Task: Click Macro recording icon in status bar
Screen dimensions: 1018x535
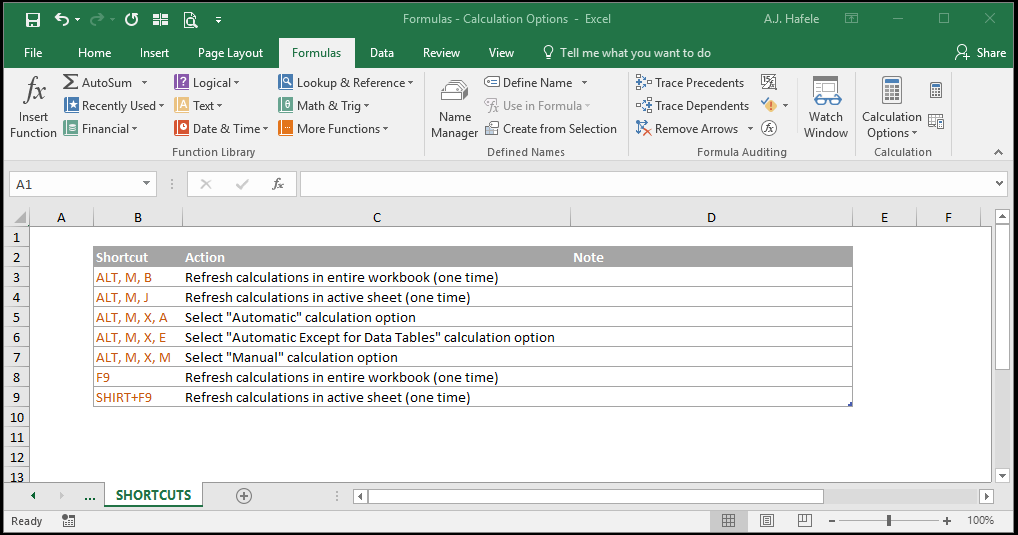Action: tap(68, 521)
